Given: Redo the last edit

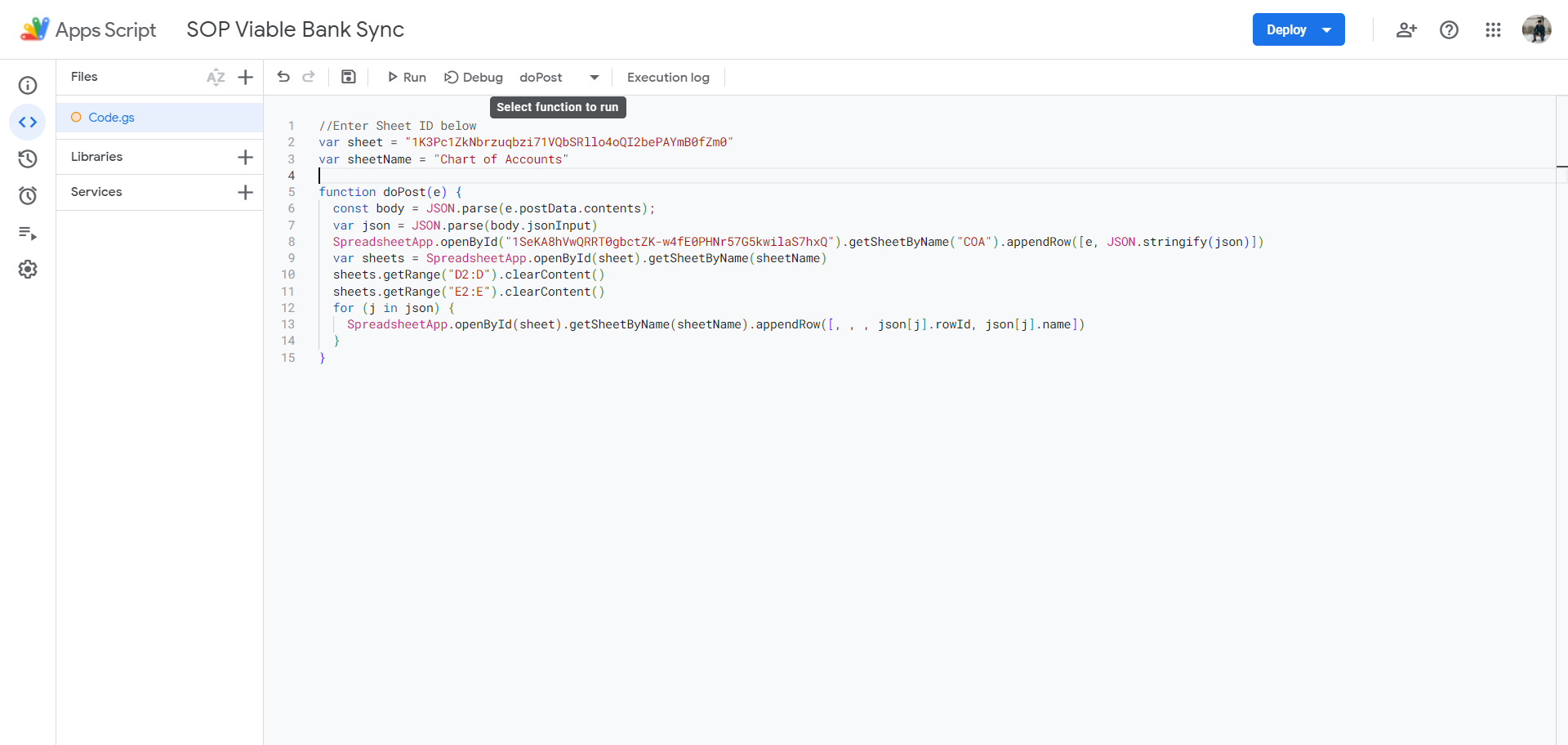Looking at the screenshot, I should pyautogui.click(x=308, y=77).
